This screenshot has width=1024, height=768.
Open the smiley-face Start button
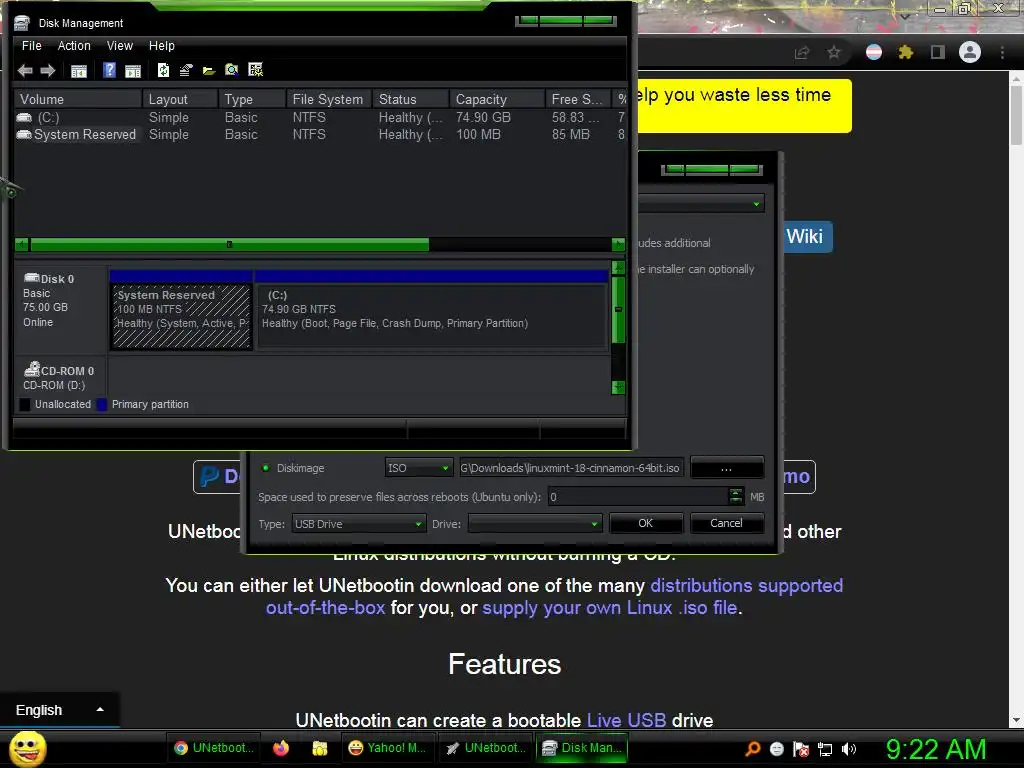27,748
